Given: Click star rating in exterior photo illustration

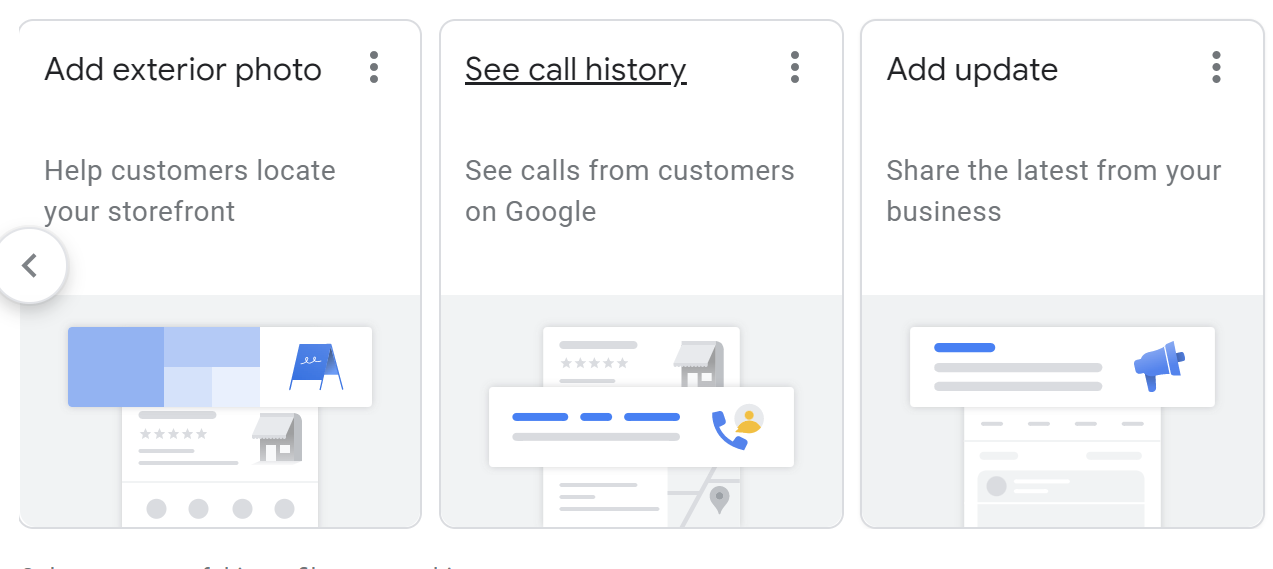Looking at the screenshot, I should tap(173, 434).
